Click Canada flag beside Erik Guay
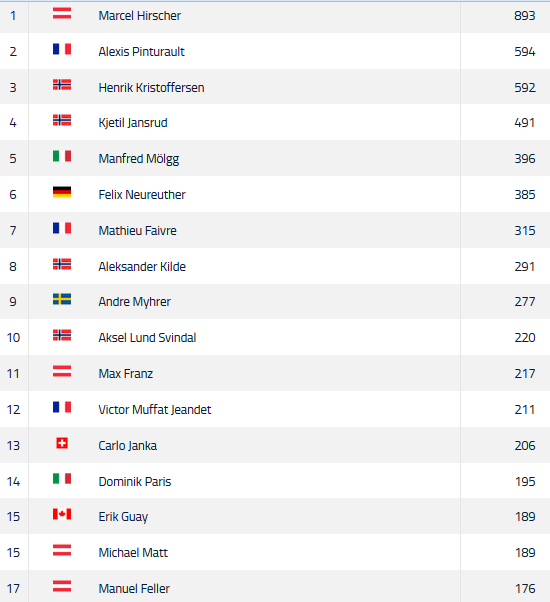550x602 pixels. point(62,514)
